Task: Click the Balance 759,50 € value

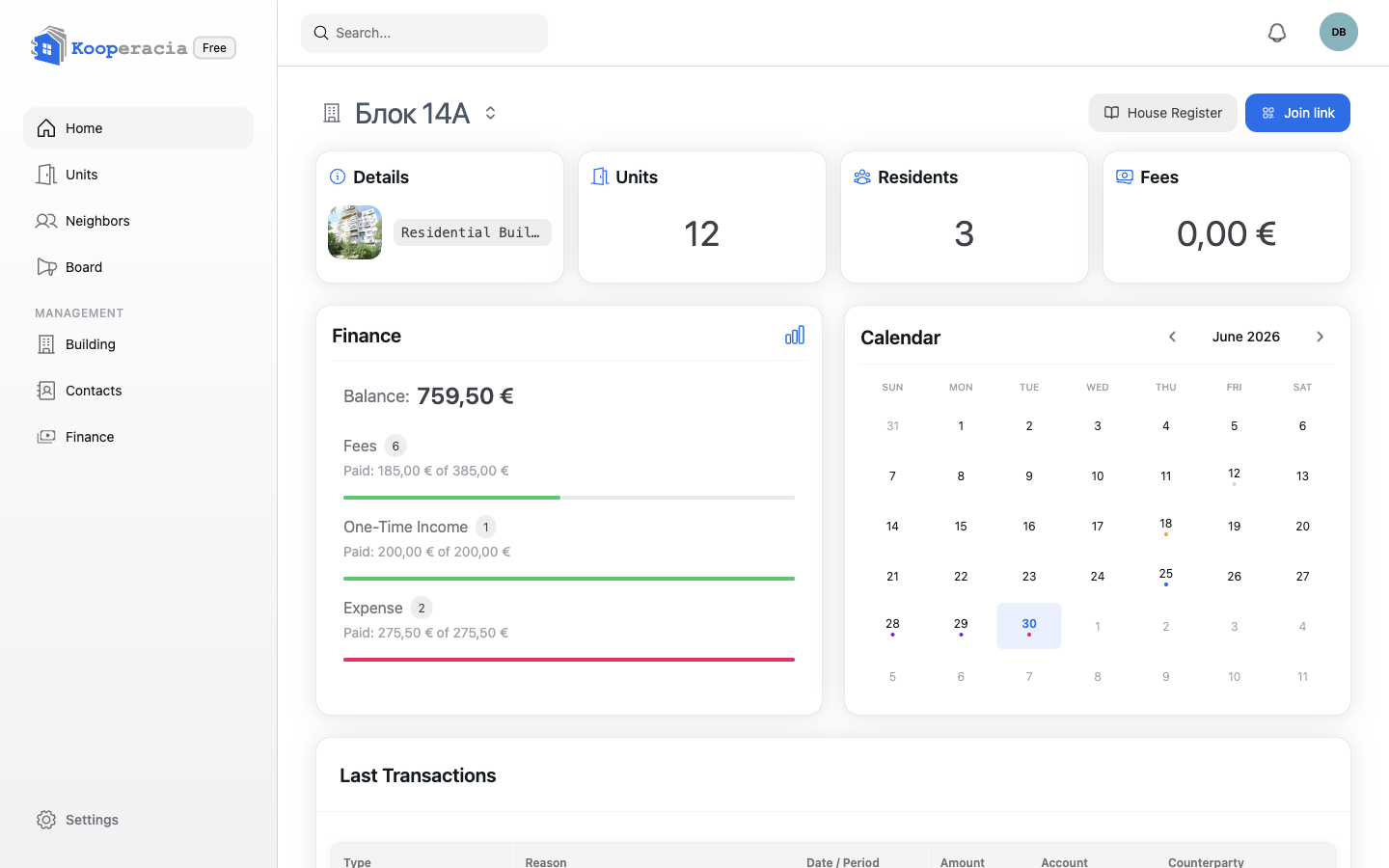Action: coord(465,396)
